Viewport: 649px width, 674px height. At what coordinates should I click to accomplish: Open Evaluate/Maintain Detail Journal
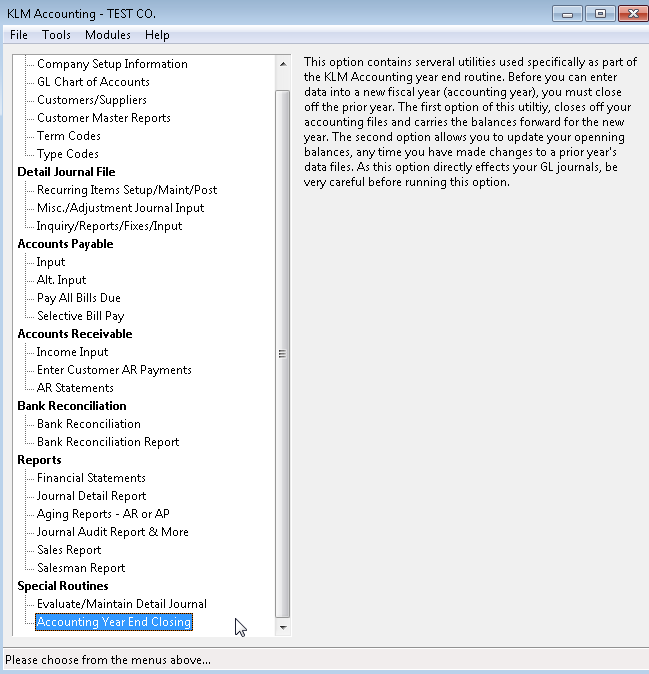tap(122, 604)
